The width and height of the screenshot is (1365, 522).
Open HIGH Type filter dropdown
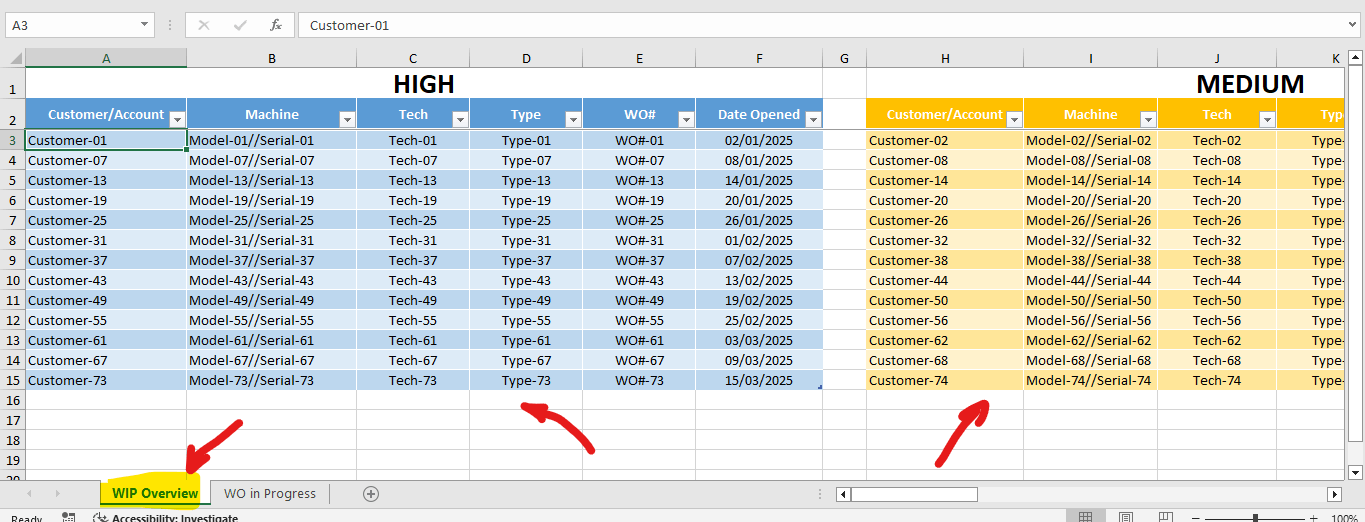[x=573, y=119]
